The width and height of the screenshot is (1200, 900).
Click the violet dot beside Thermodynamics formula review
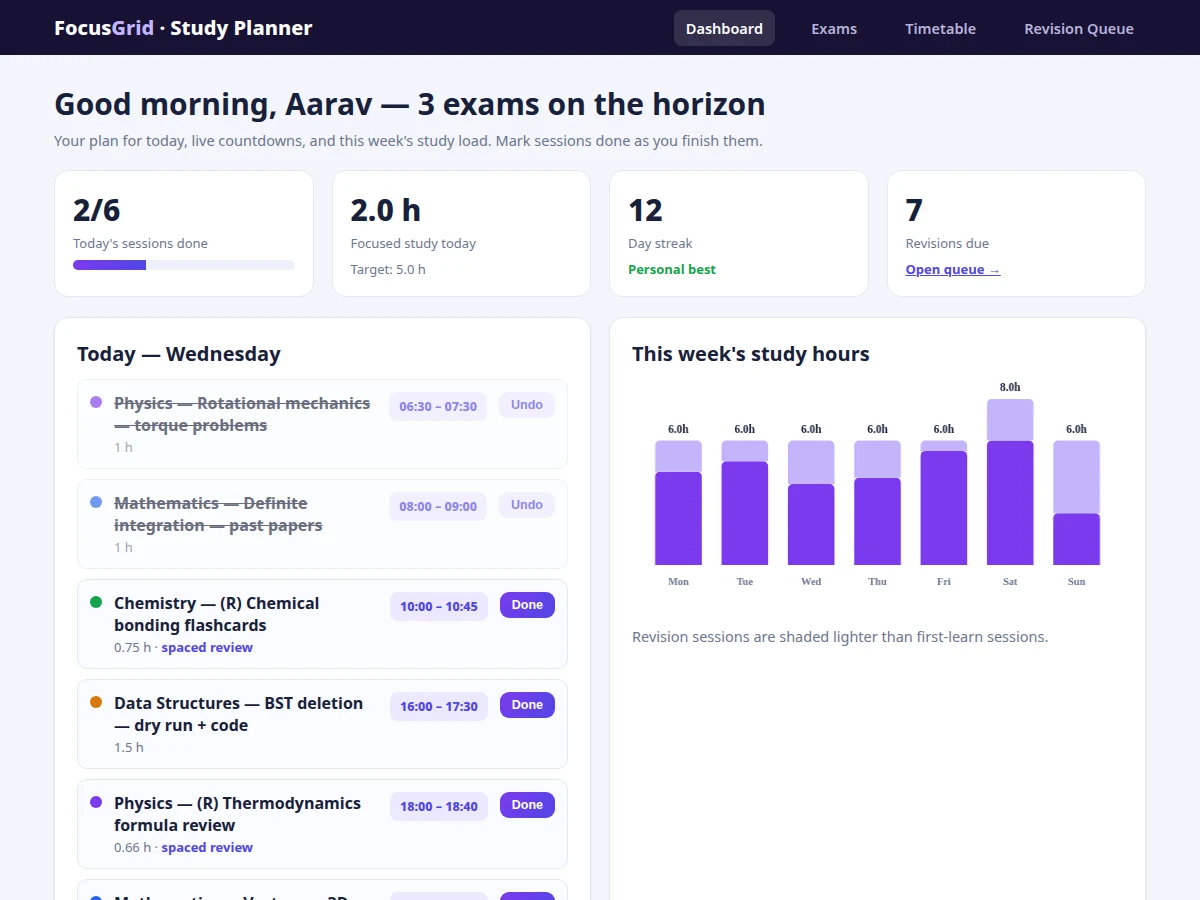pos(96,802)
